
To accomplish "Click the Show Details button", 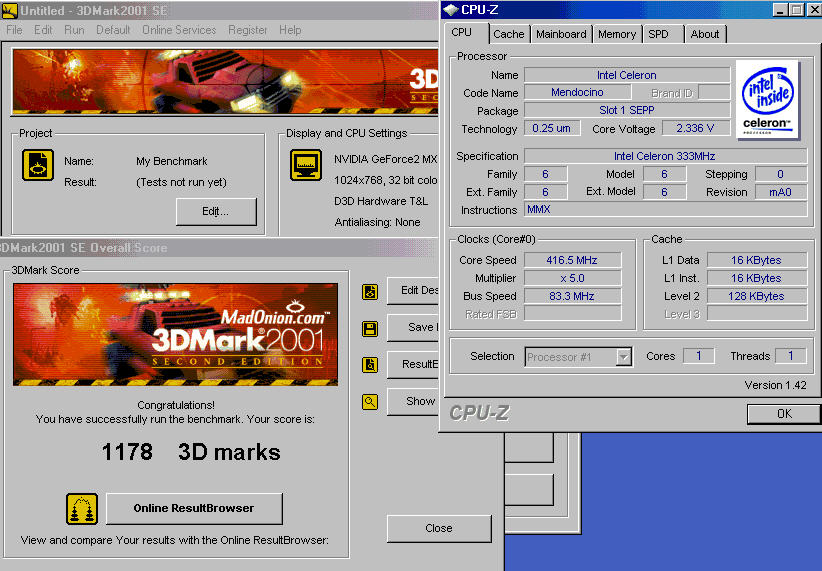I will click(x=413, y=402).
